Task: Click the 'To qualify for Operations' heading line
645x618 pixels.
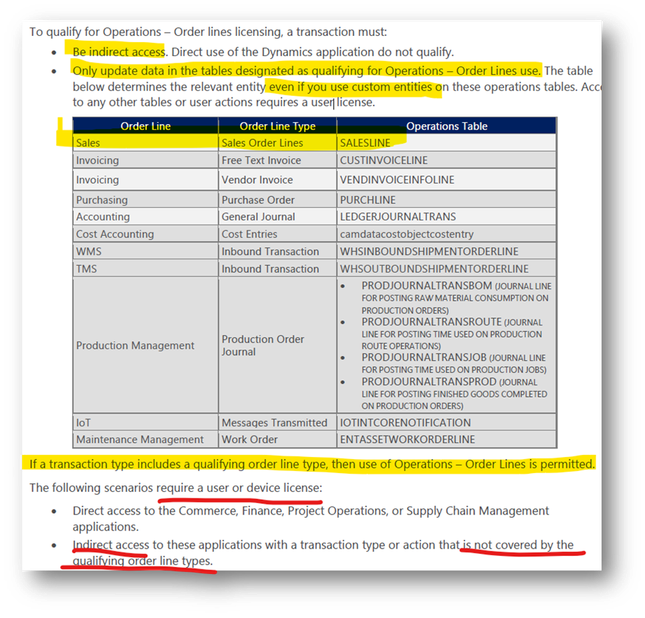Action: 208,32
